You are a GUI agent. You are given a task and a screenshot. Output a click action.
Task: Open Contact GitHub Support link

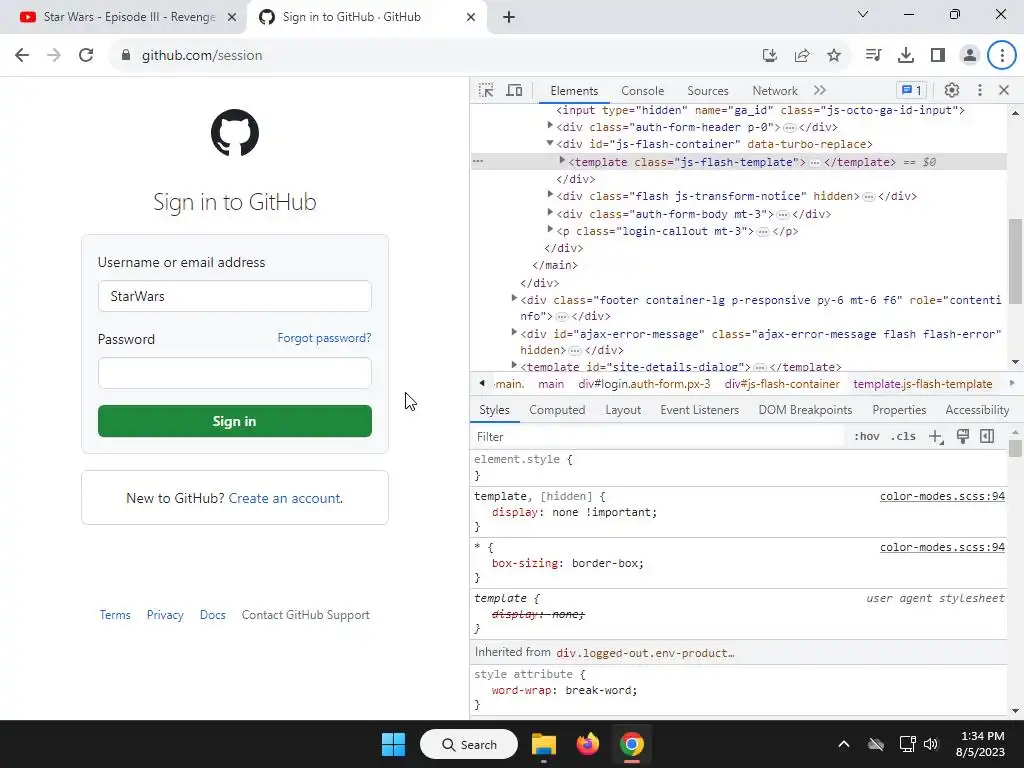306,615
